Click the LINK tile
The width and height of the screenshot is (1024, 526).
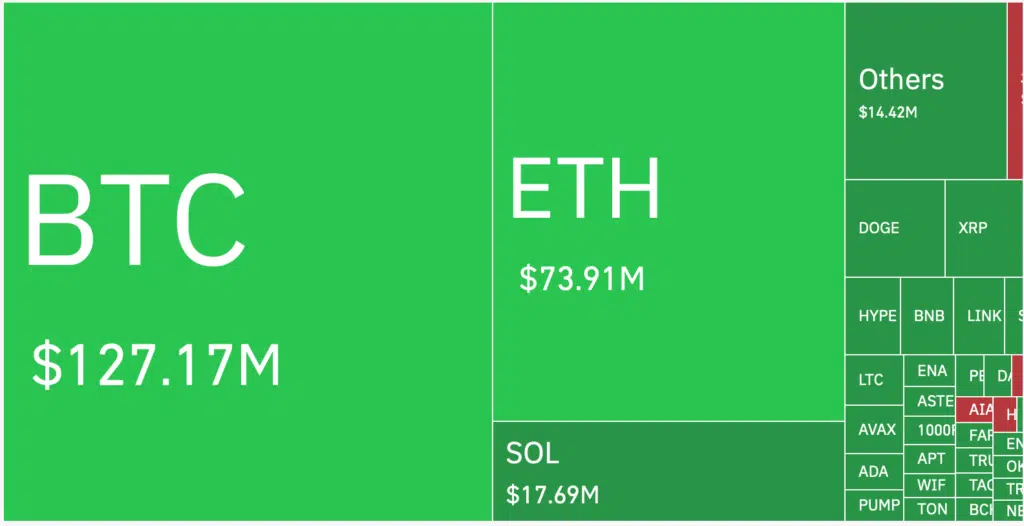pyautogui.click(x=984, y=316)
